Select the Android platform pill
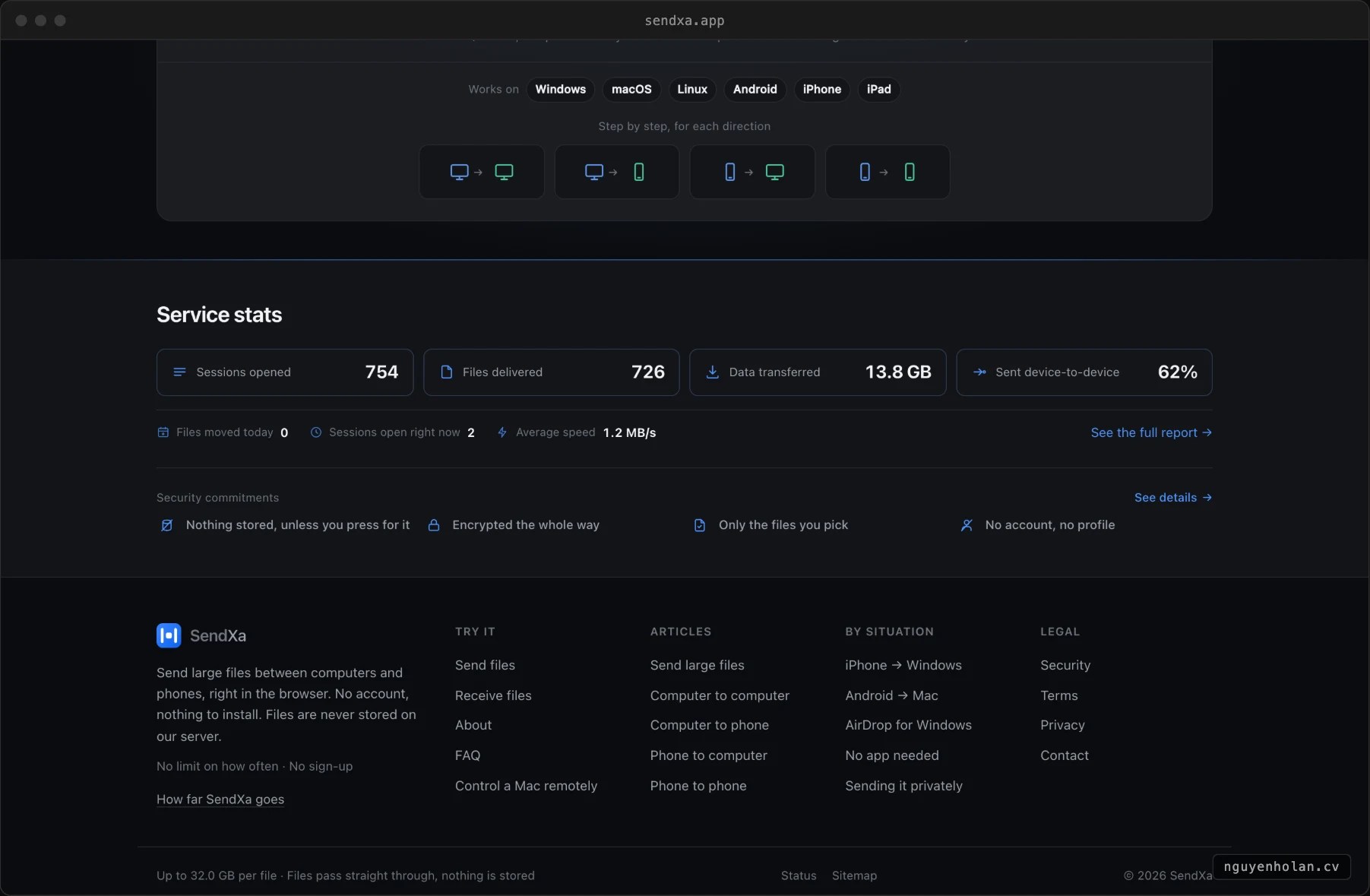Viewport: 1370px width, 896px height. [x=755, y=89]
